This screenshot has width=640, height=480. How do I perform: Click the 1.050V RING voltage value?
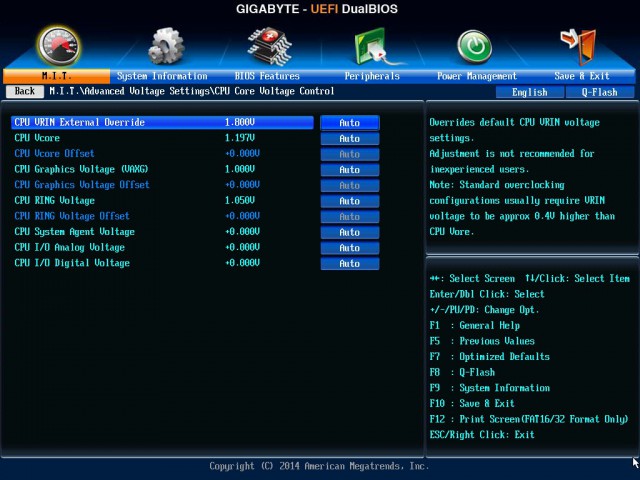click(x=240, y=200)
